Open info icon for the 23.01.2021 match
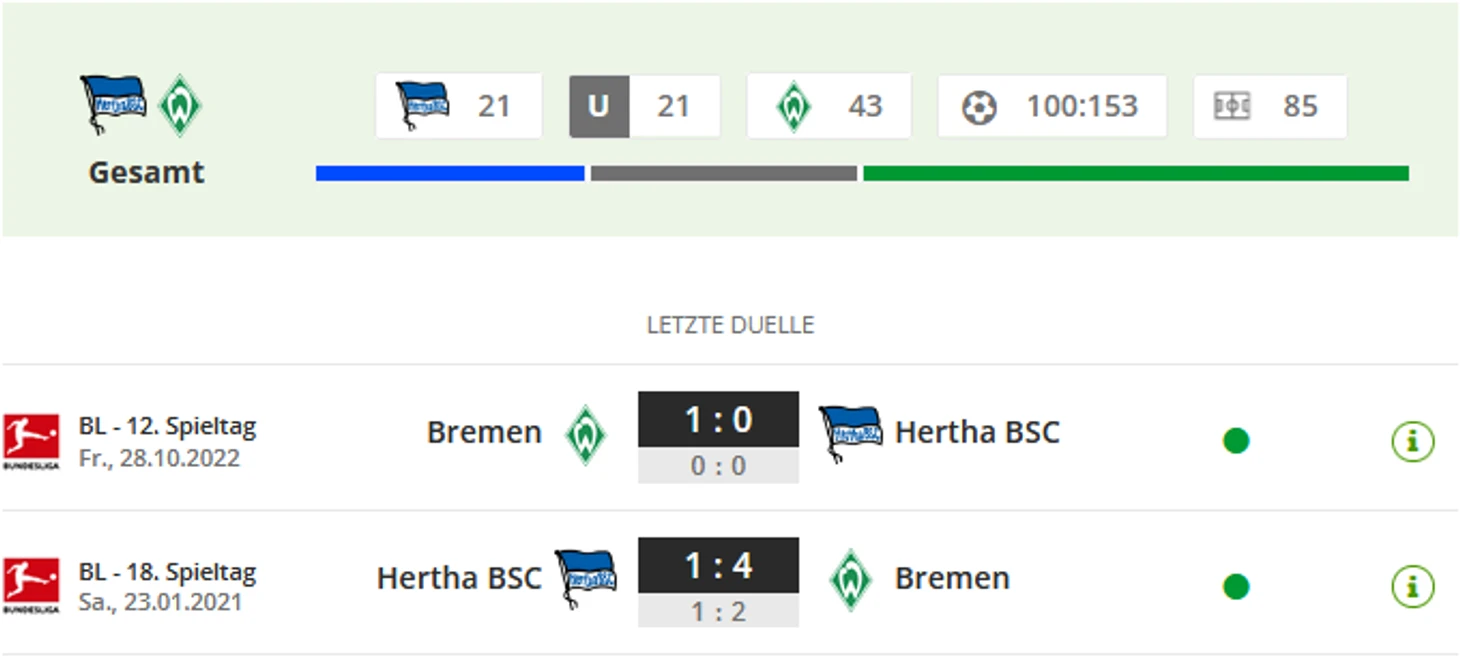This screenshot has width=1460, height=657. click(1412, 586)
